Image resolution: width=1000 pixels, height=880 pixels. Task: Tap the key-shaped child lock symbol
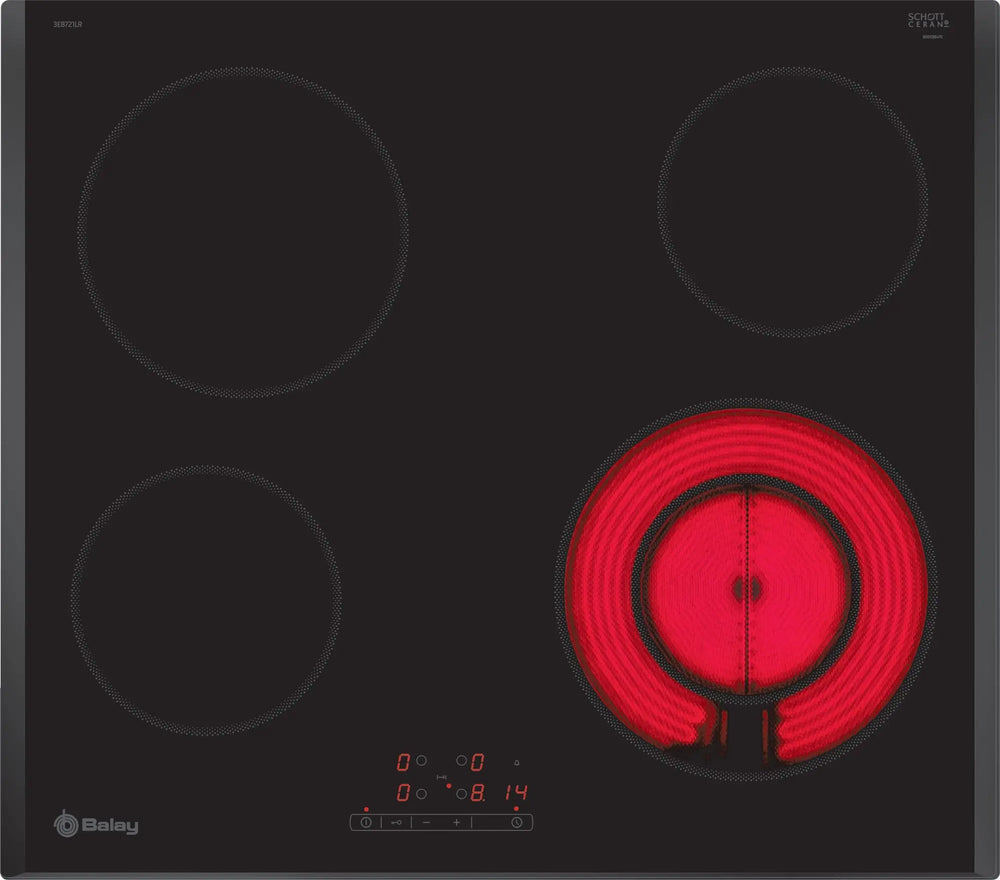coord(396,822)
